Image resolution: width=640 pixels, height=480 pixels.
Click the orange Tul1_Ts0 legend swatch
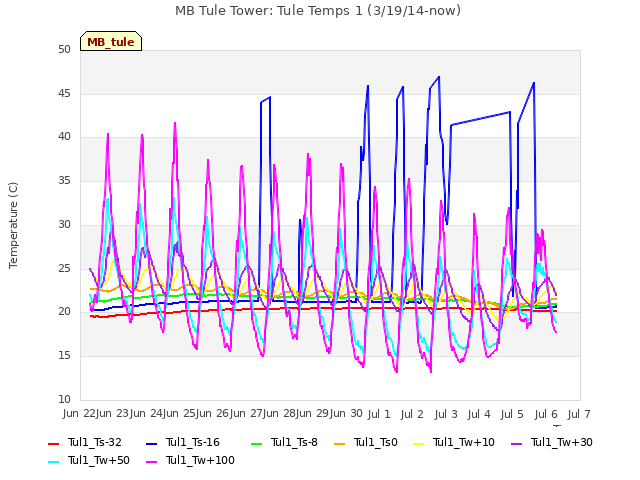339,443
